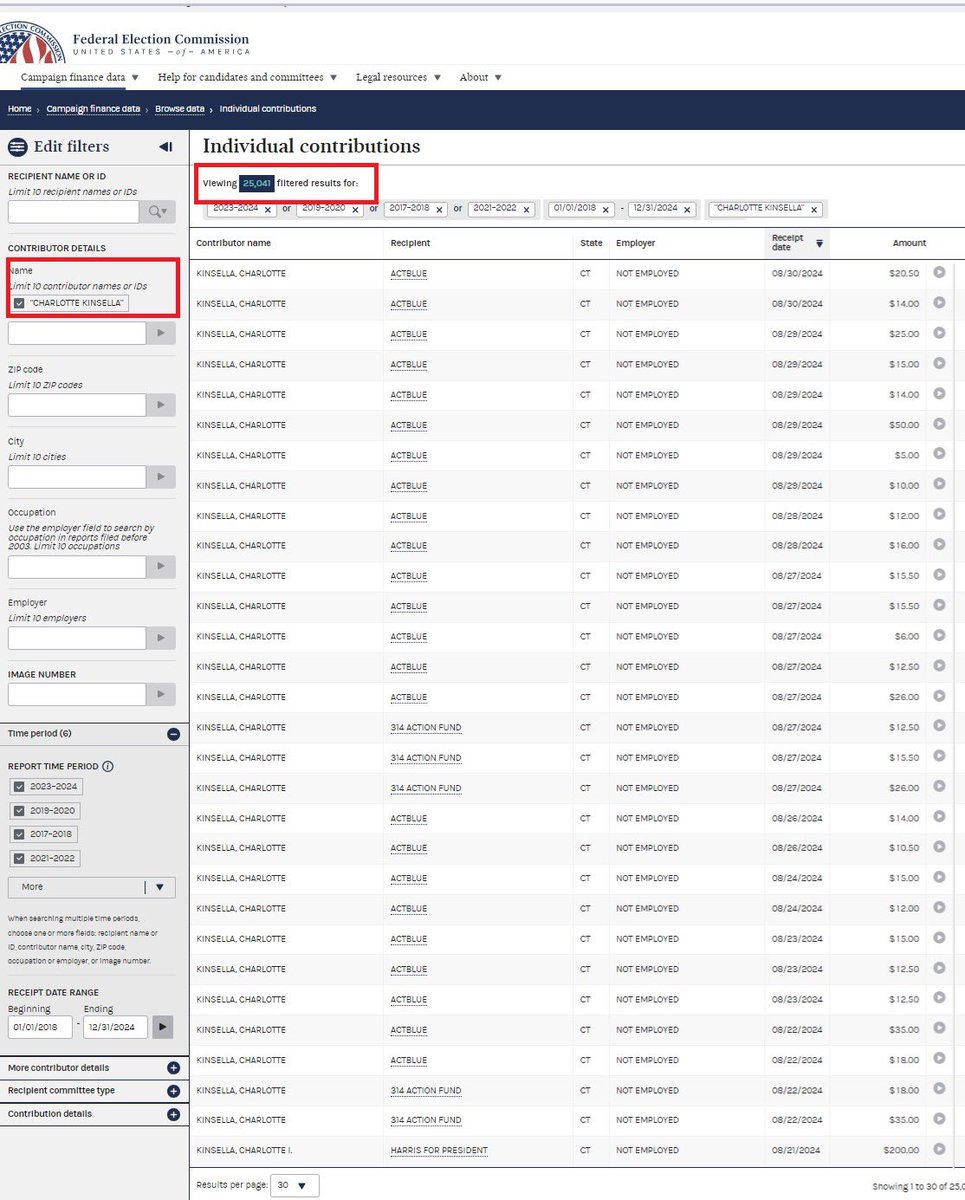Click the Image number input field
This screenshot has width=965, height=1200.
(77, 694)
